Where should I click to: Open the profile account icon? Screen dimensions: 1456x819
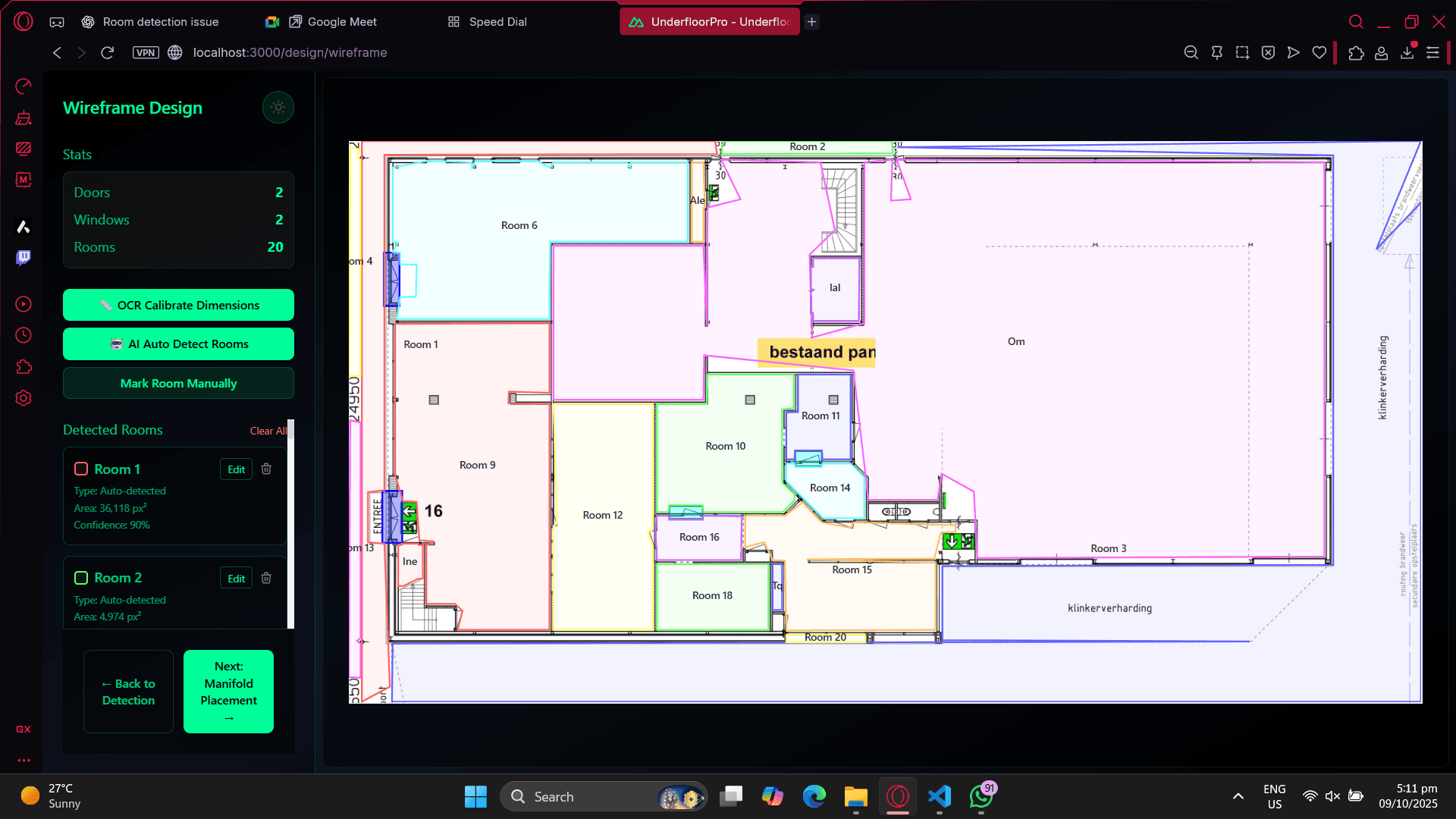[1382, 52]
